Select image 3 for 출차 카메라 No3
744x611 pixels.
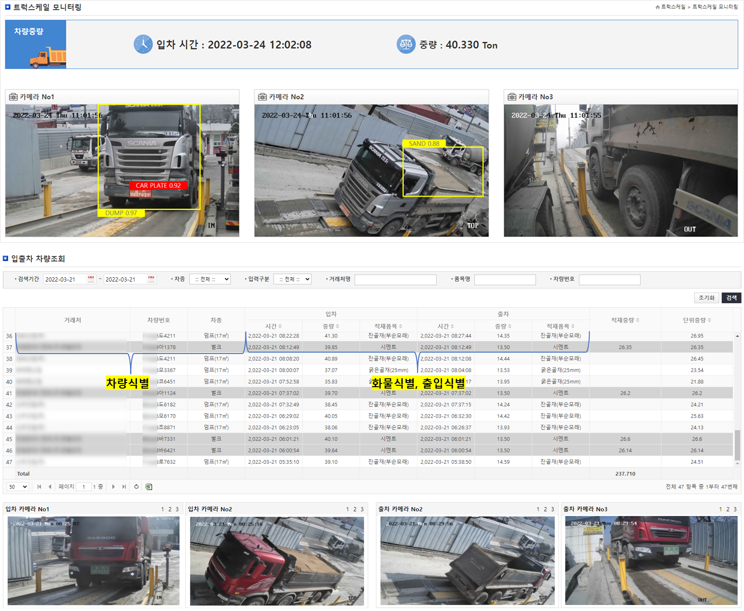(x=736, y=510)
